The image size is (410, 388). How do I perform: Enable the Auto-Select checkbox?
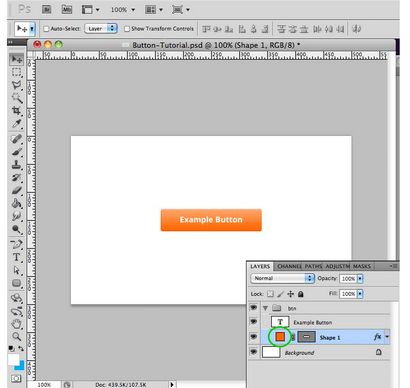(x=46, y=29)
